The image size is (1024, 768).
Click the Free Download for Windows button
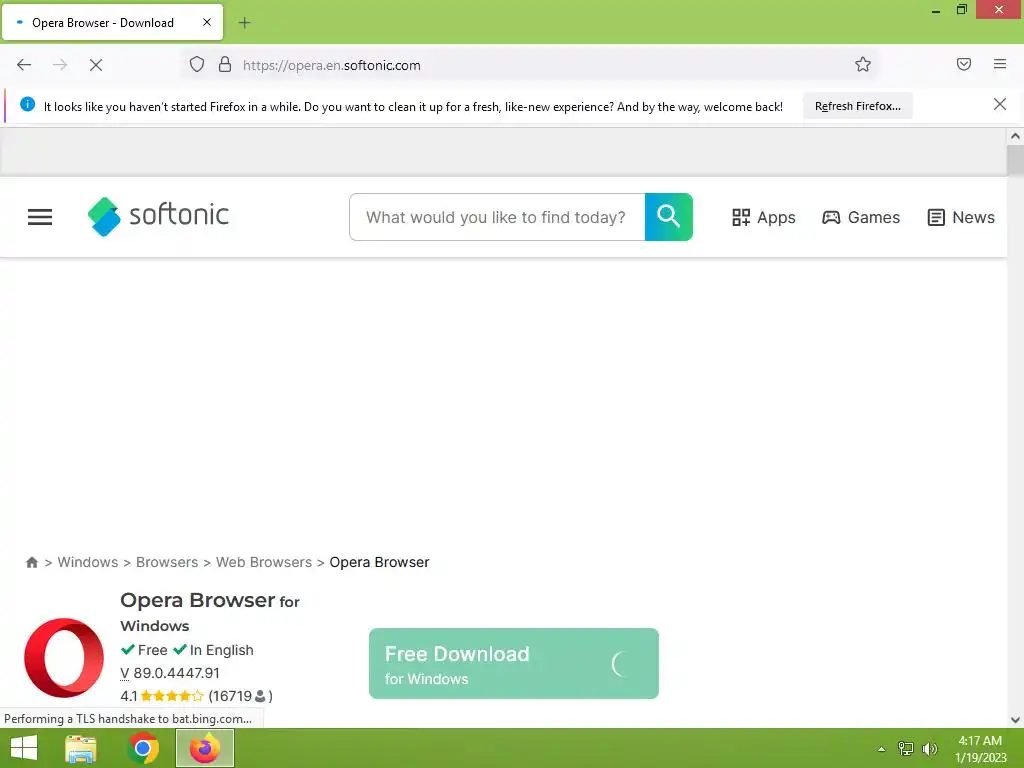pyautogui.click(x=513, y=664)
